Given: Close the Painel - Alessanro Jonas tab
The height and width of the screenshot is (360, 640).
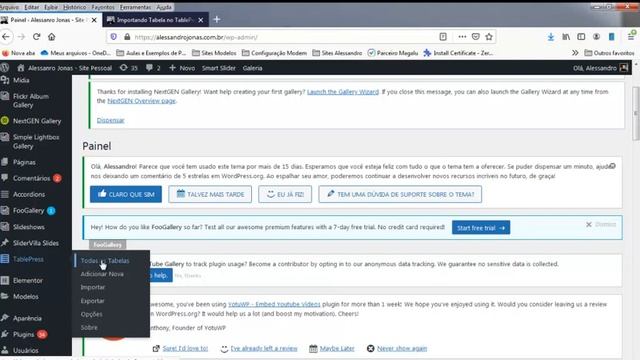Looking at the screenshot, I should (x=94, y=20).
